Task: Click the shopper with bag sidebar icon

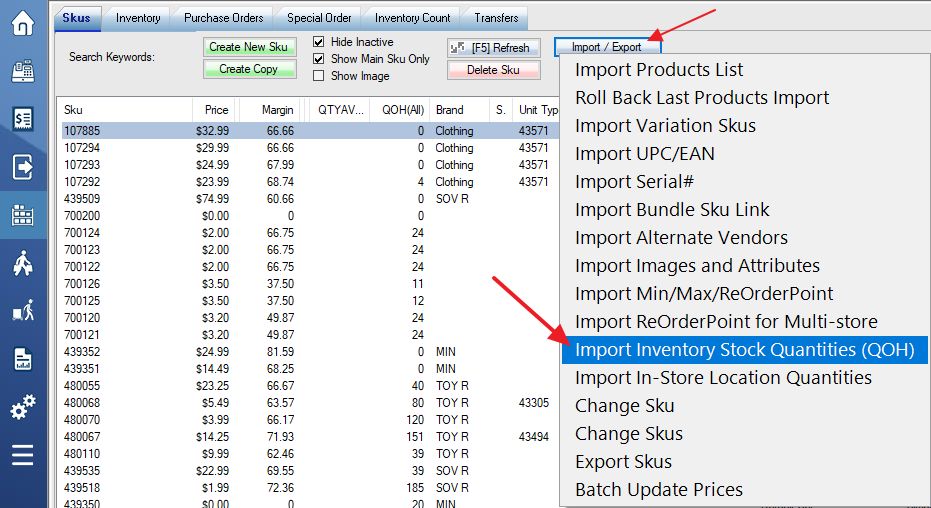Action: click(23, 263)
